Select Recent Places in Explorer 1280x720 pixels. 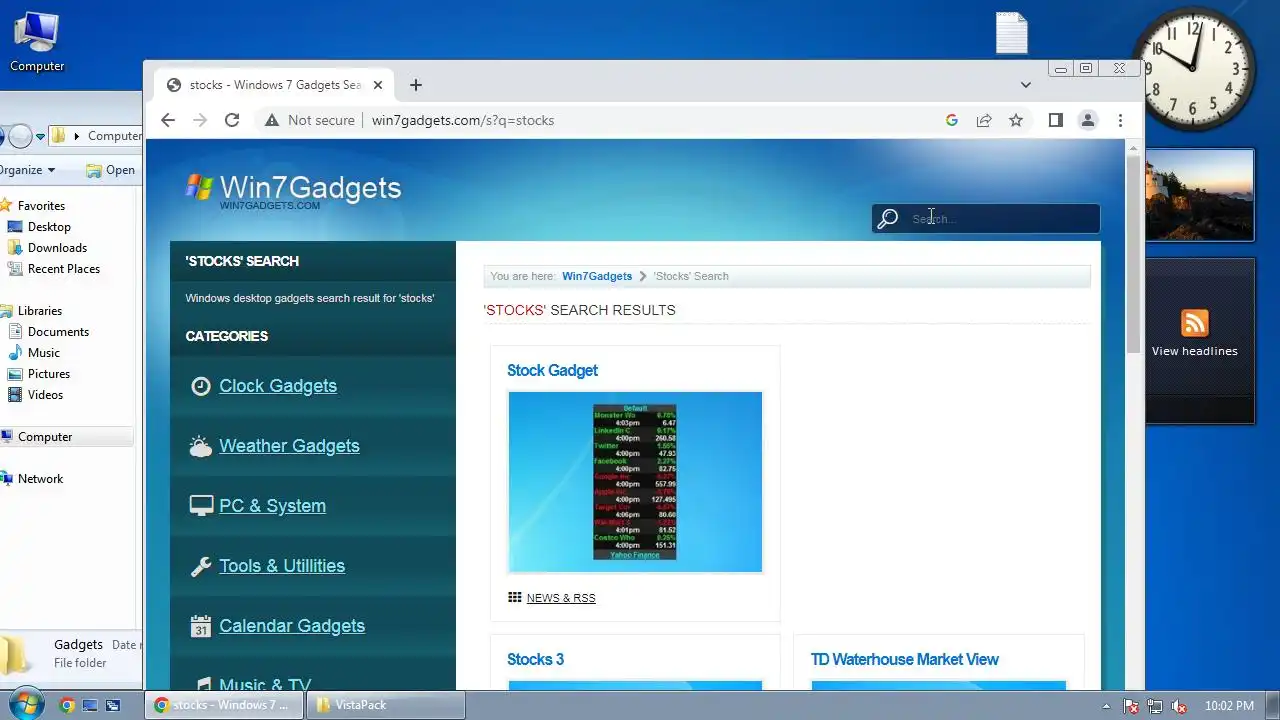[x=64, y=269]
